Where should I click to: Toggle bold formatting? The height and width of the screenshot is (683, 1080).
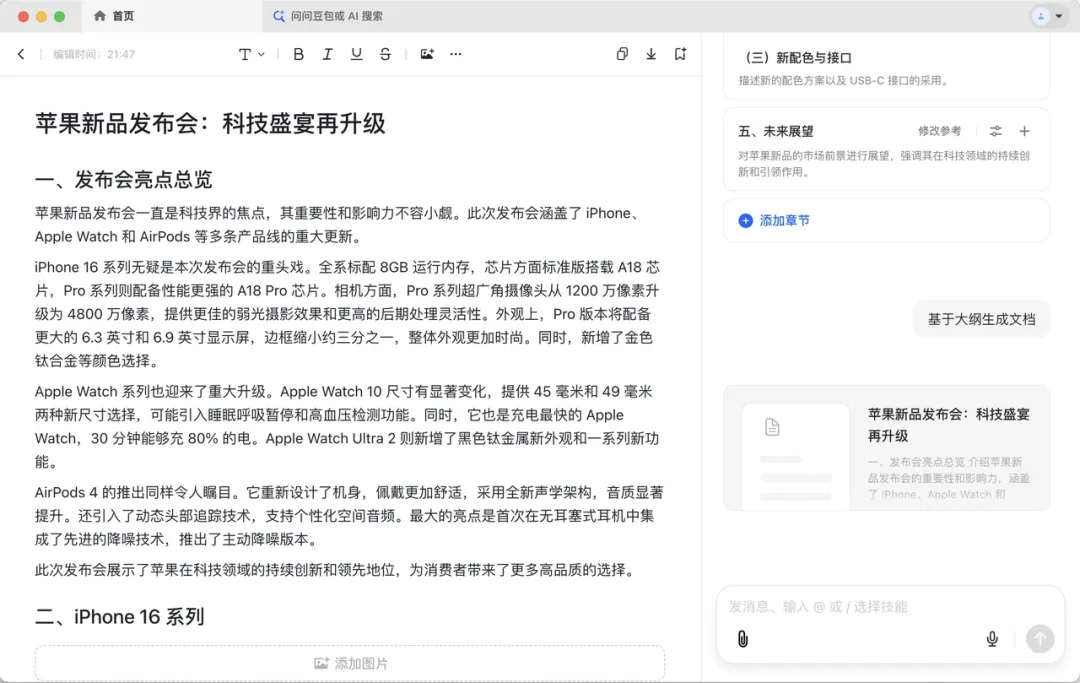click(298, 54)
